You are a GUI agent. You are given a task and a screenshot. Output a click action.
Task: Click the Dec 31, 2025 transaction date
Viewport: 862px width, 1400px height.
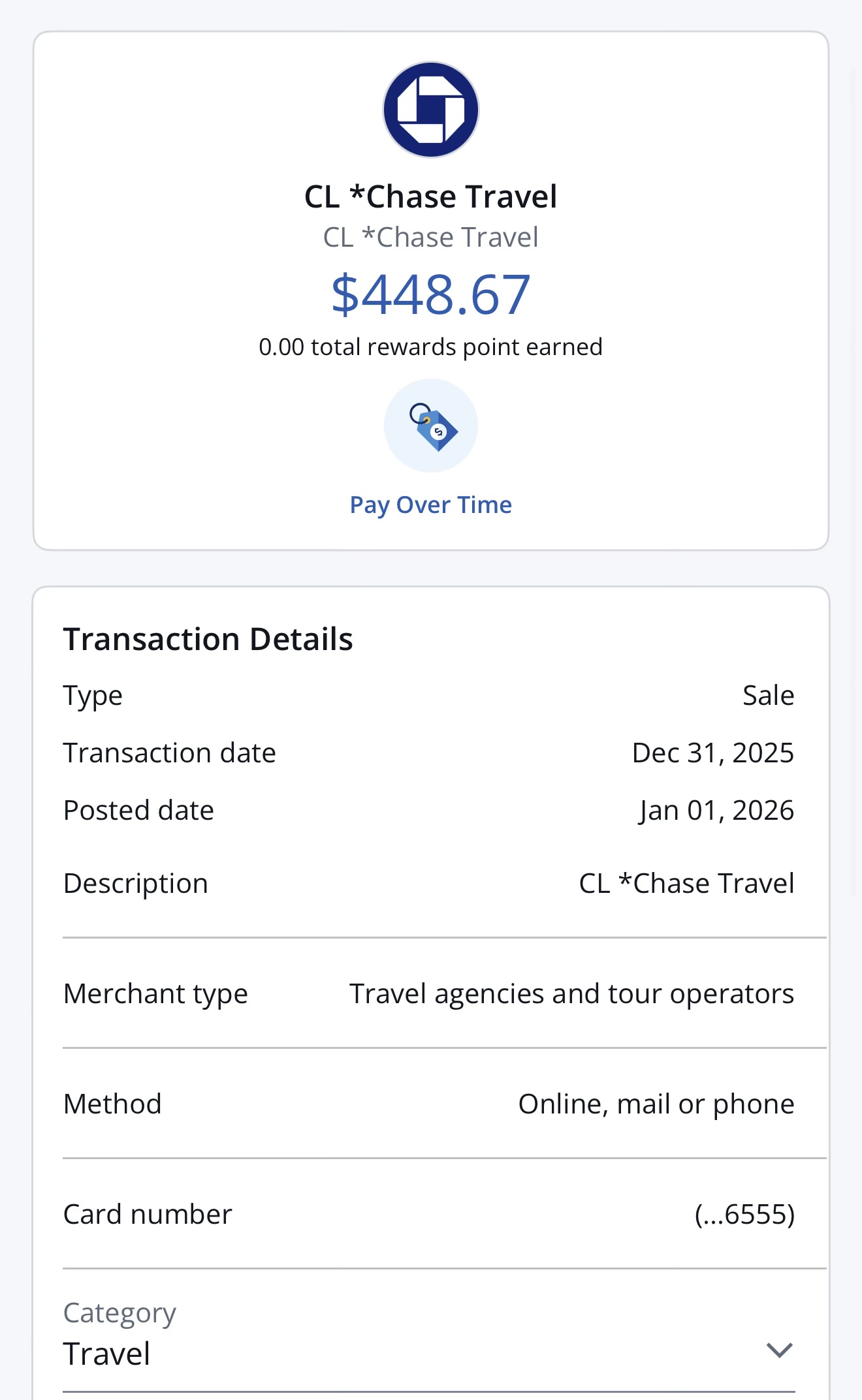712,753
